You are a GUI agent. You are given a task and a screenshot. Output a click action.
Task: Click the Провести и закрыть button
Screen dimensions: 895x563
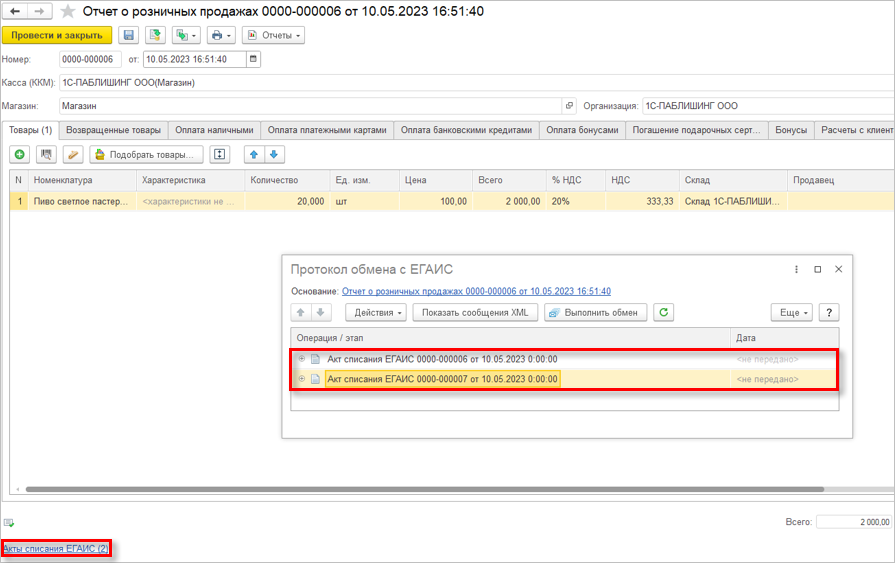57,35
